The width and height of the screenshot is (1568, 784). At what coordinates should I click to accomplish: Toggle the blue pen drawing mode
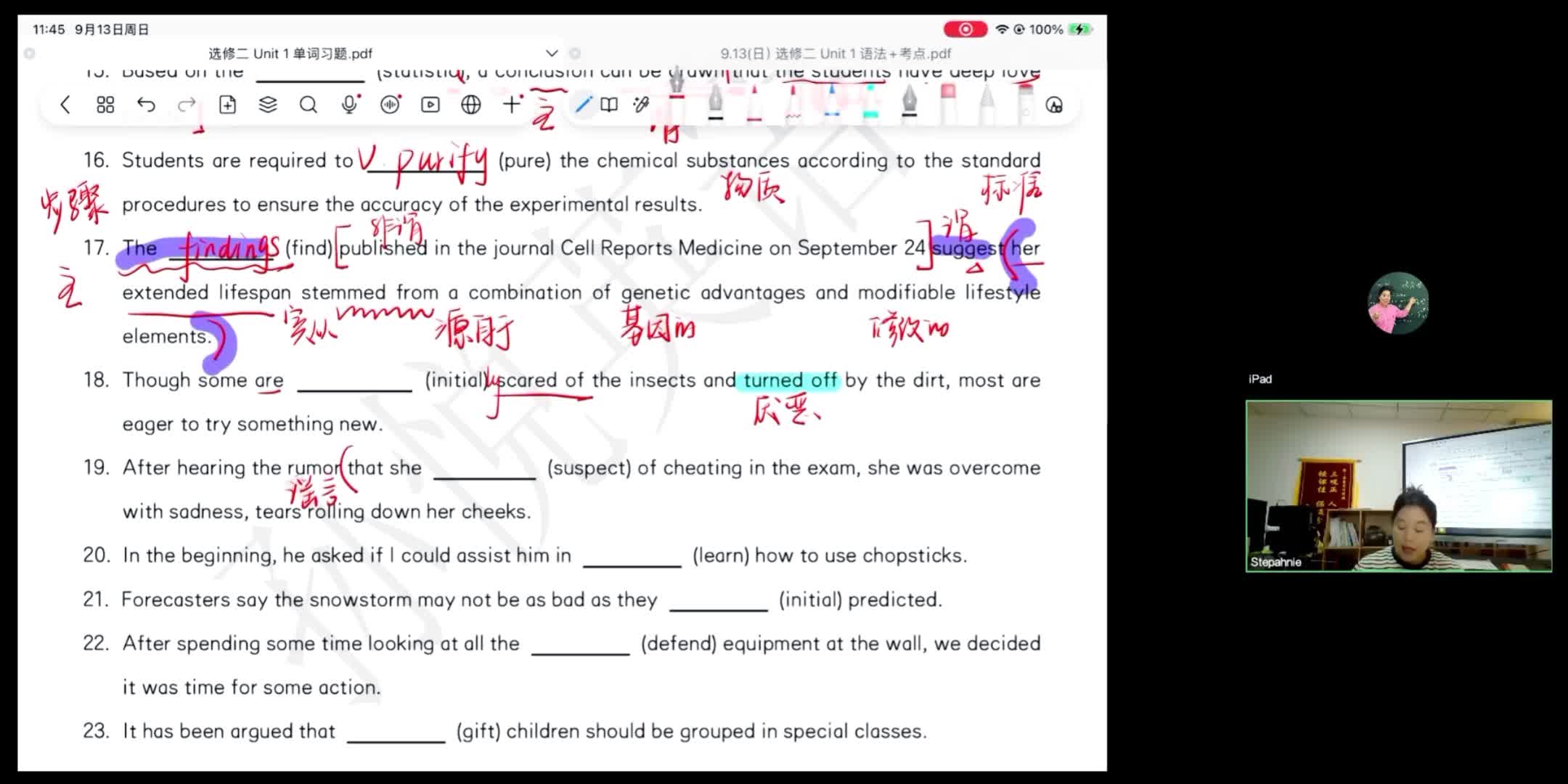583,105
